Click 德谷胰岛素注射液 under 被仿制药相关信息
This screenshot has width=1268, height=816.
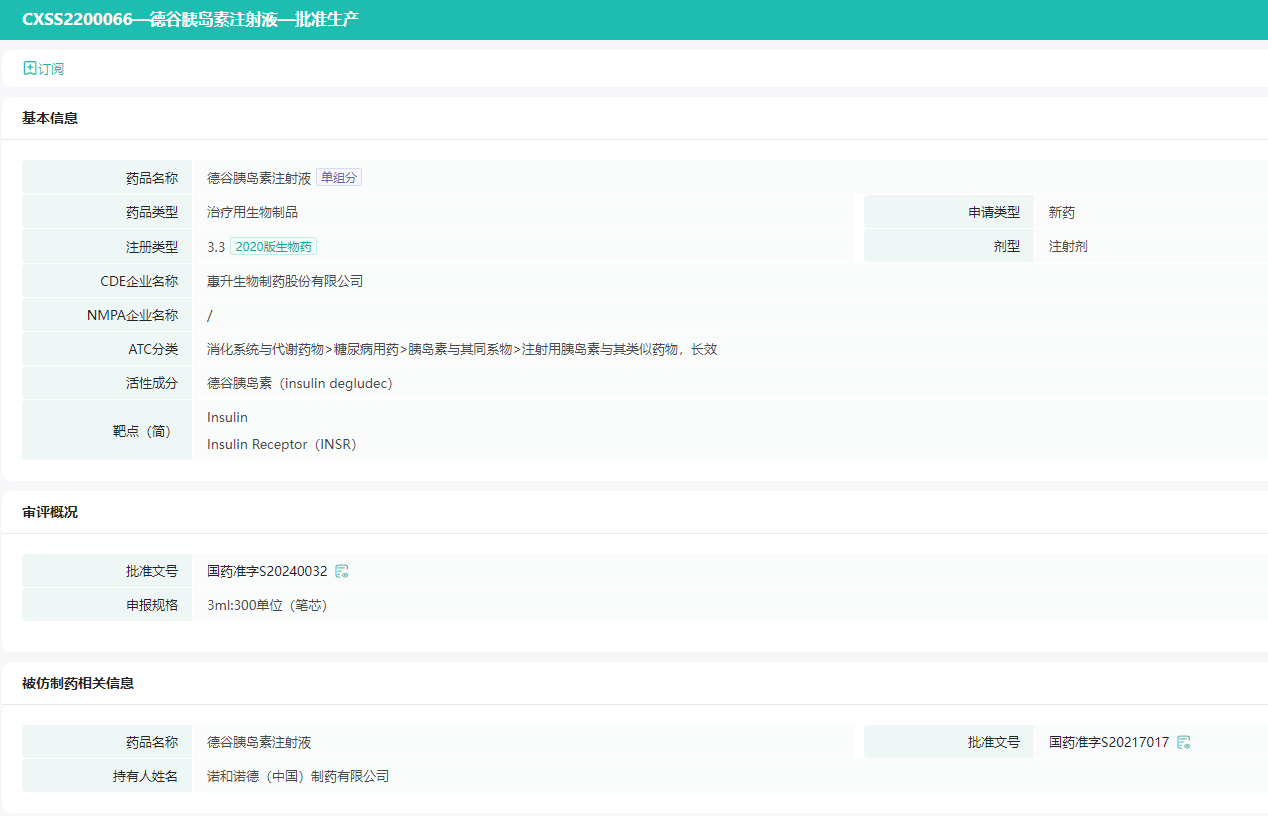259,742
